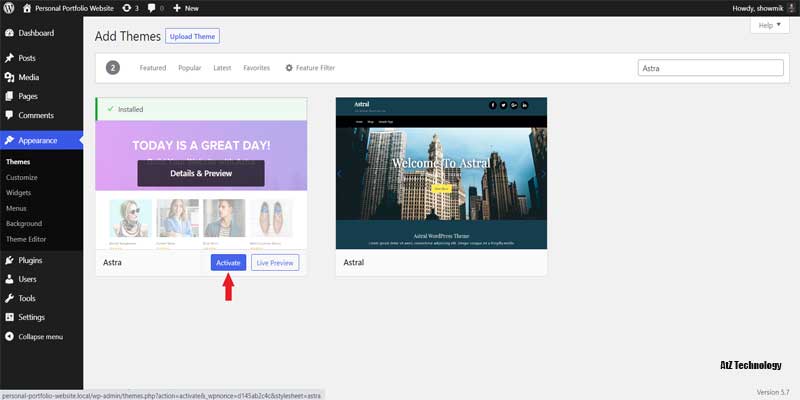Click the WordPress logo icon
The height and width of the screenshot is (400, 800).
(x=9, y=8)
